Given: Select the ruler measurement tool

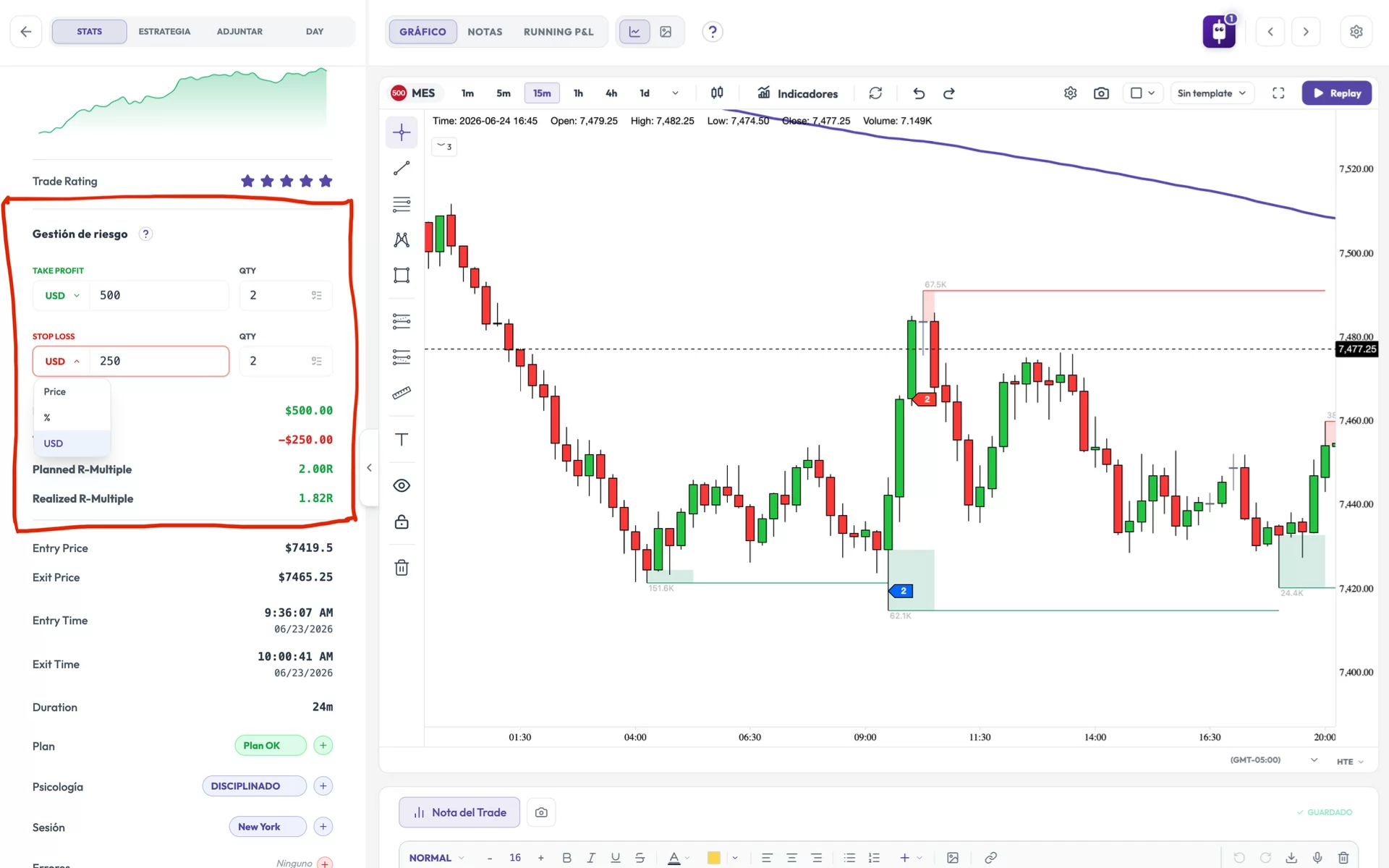Looking at the screenshot, I should [x=402, y=393].
